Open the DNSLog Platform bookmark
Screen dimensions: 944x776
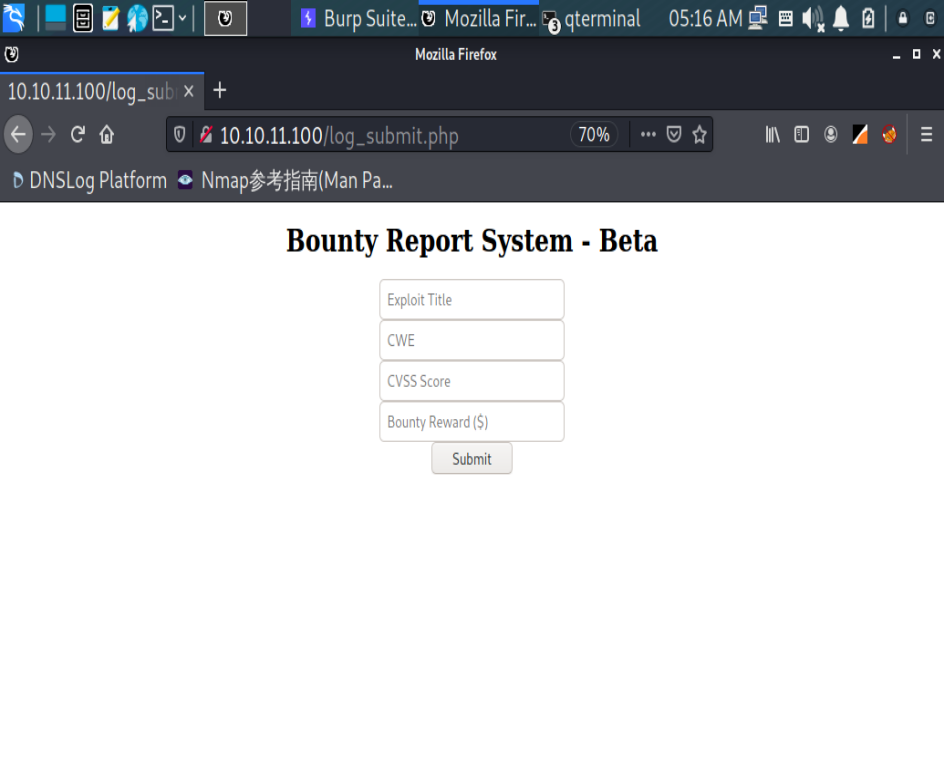tap(89, 180)
